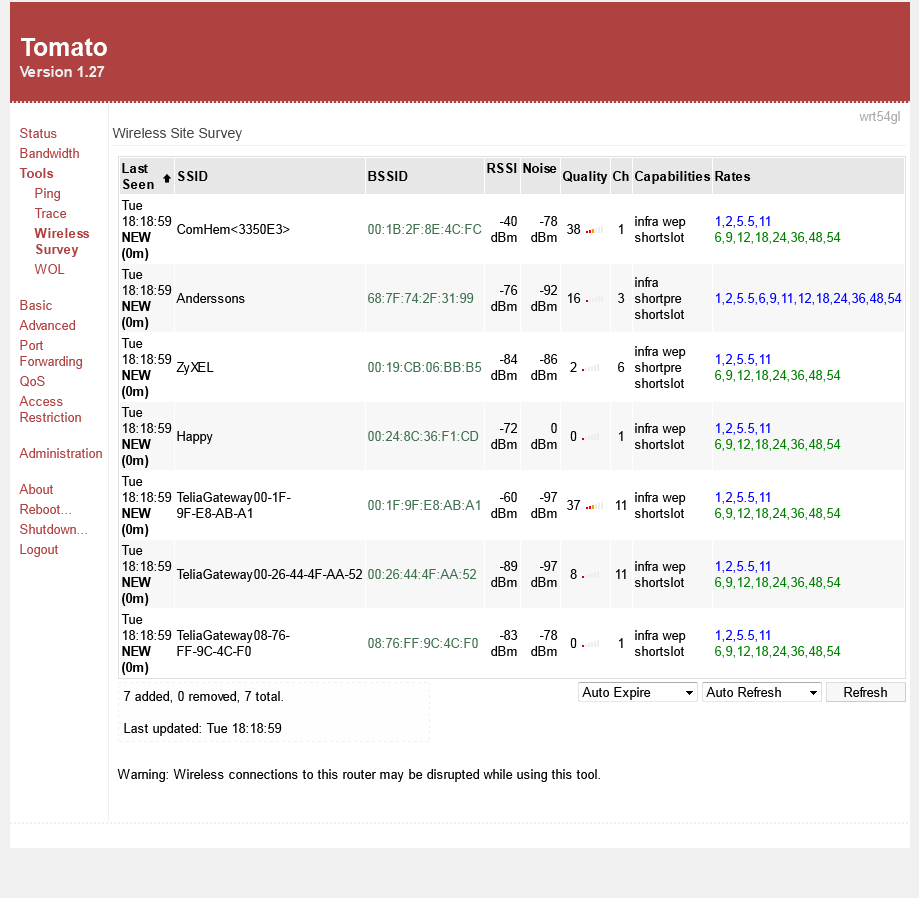
Task: Open the Auto Expire dropdown
Action: point(637,692)
